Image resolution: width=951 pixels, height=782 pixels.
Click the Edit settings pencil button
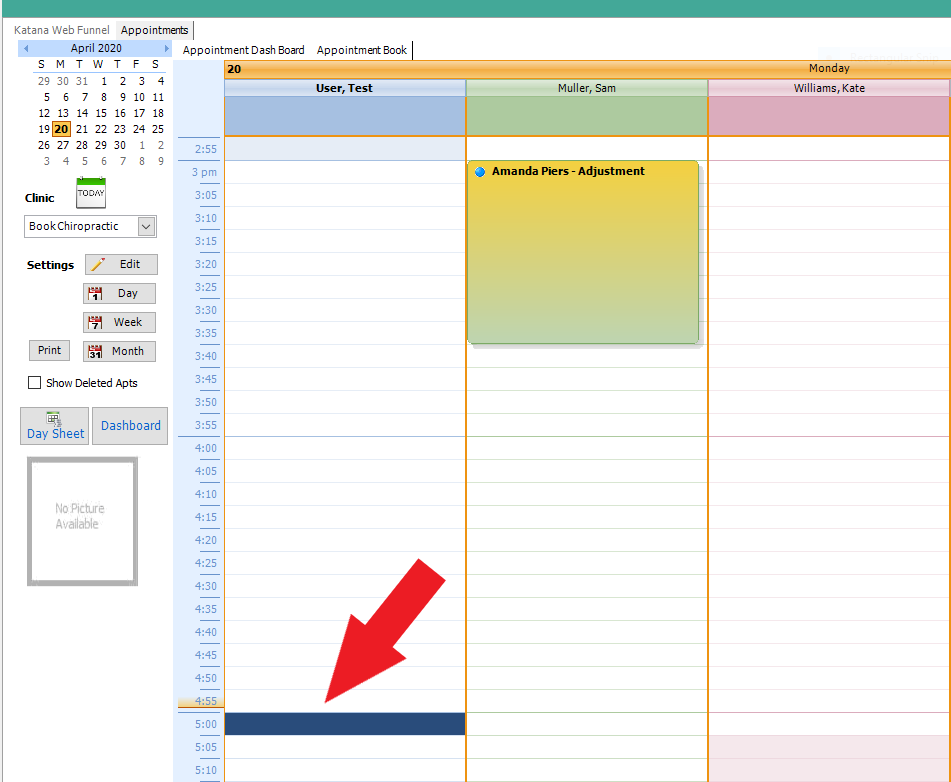121,264
